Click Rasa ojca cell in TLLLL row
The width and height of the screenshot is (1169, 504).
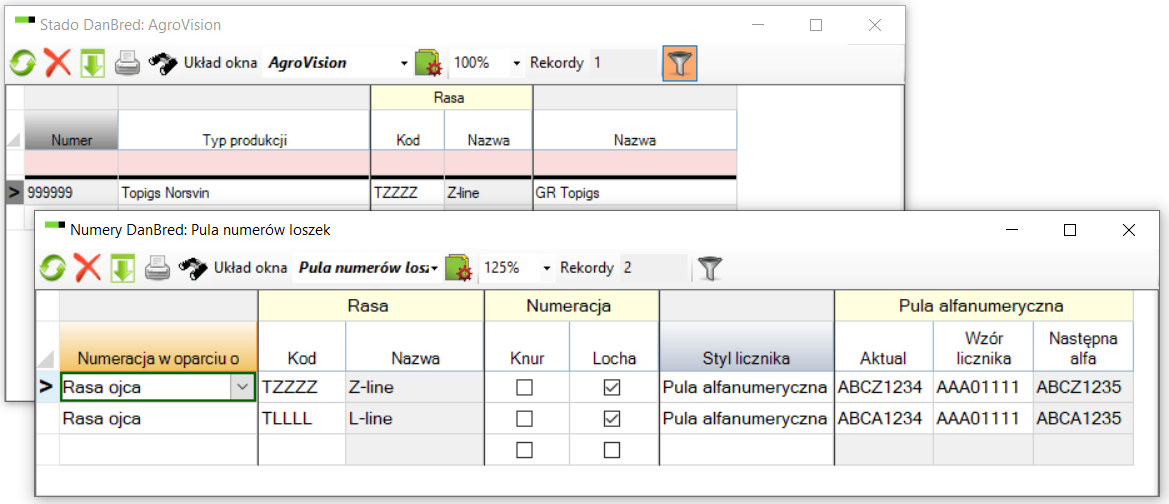coord(158,419)
